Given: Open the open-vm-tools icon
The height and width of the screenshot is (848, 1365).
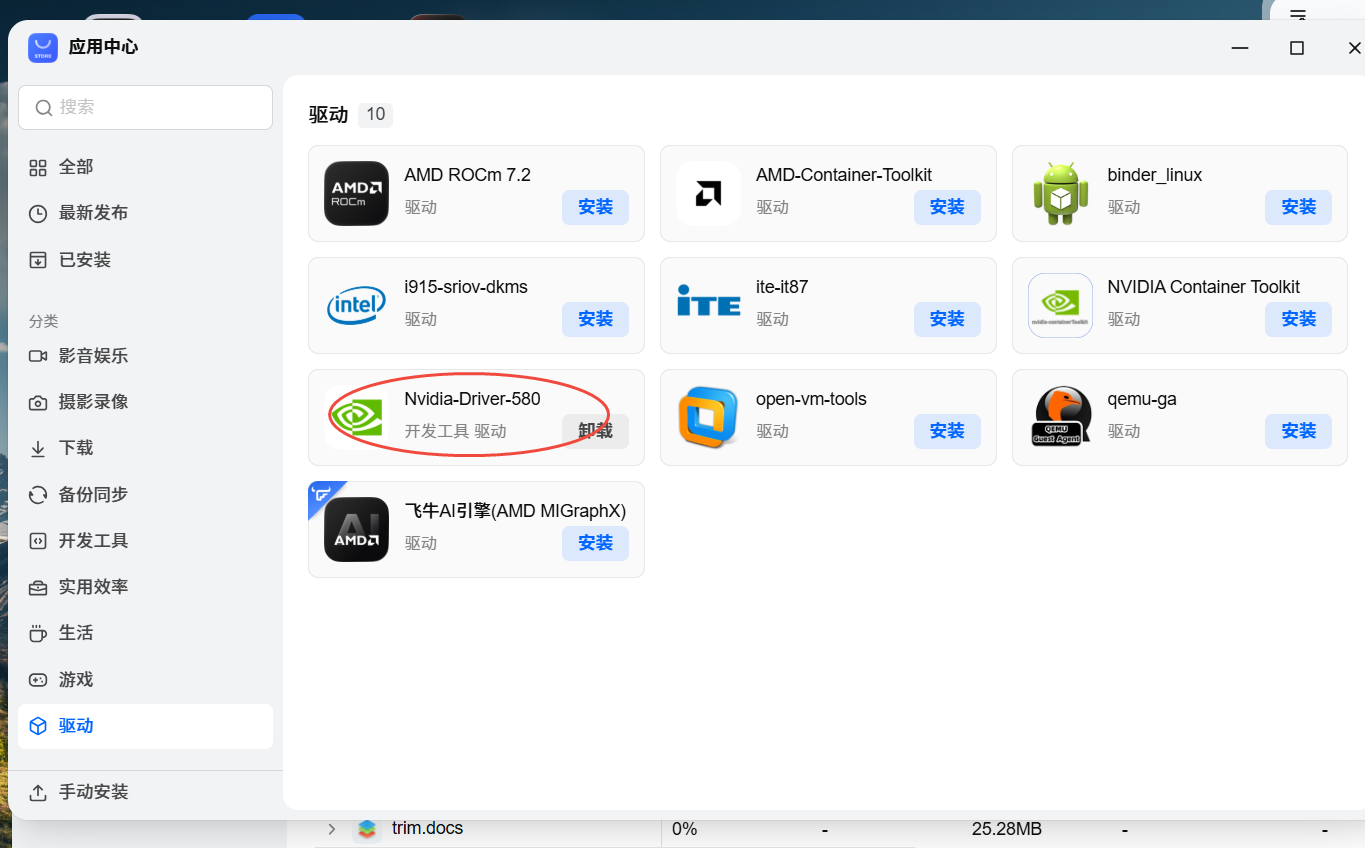Looking at the screenshot, I should pos(708,417).
